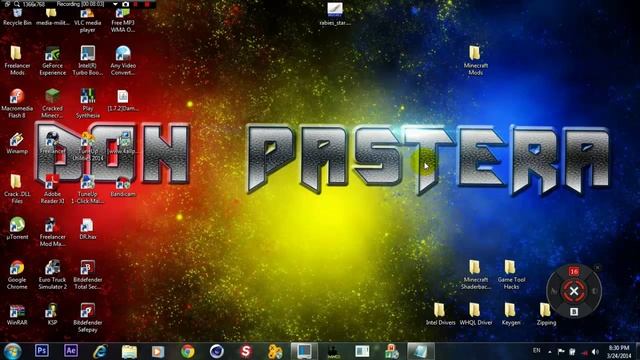640x360 pixels.
Task: Open the volume control in system tray
Action: [x=596, y=352]
